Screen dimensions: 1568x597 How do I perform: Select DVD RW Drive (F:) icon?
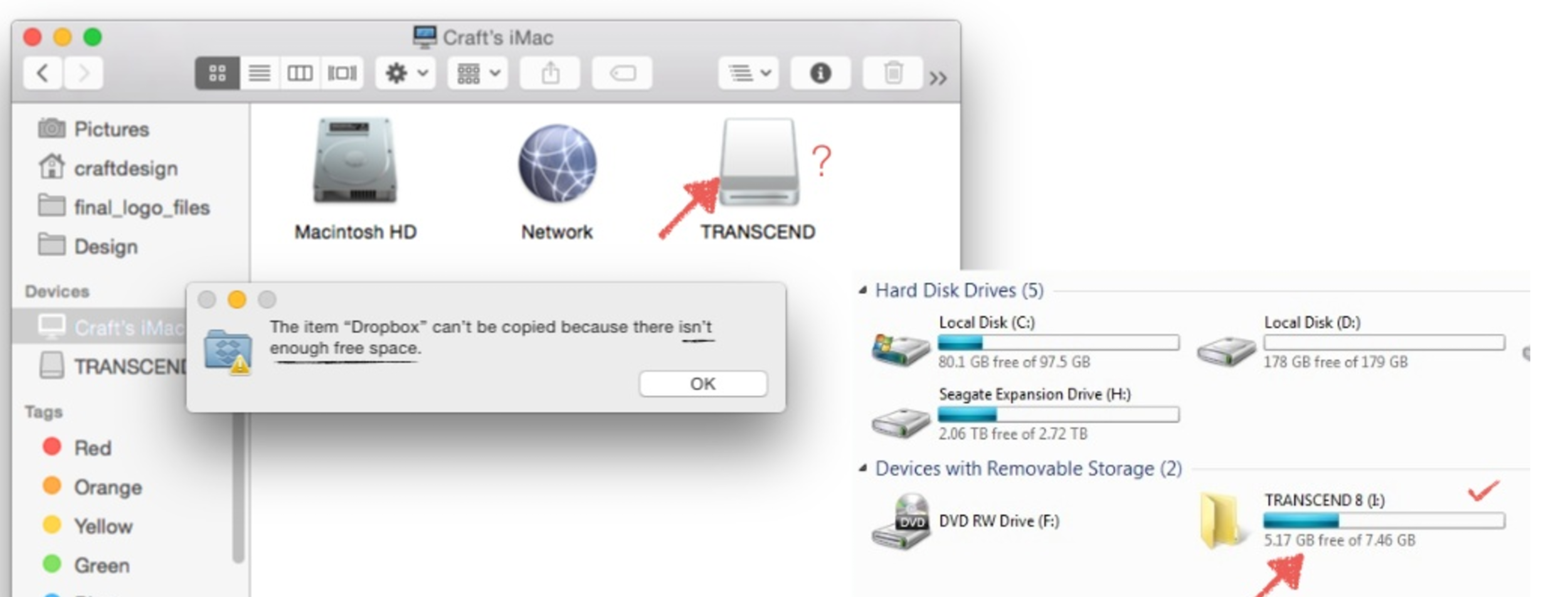click(901, 521)
